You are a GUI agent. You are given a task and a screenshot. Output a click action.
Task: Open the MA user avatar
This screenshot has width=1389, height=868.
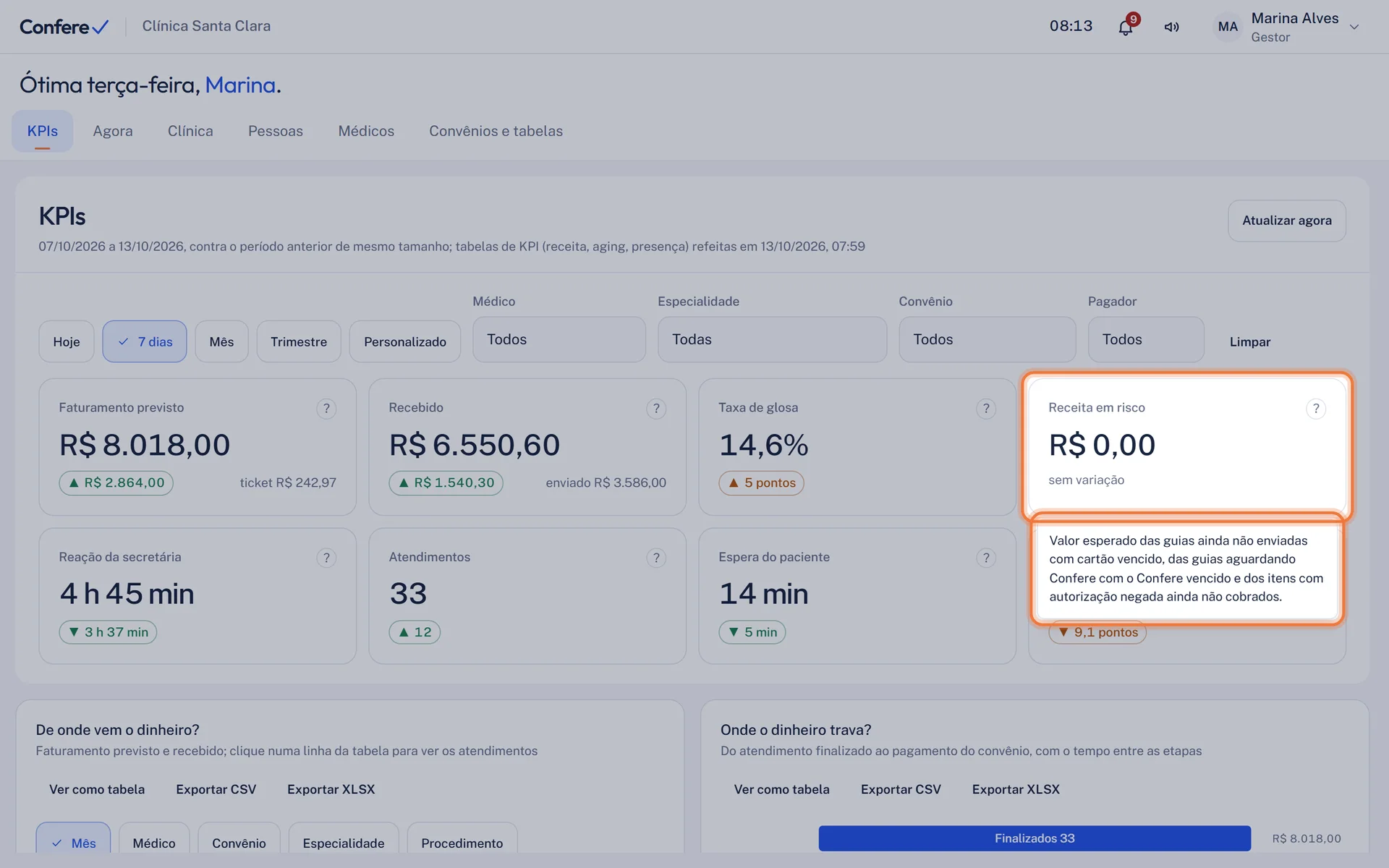1228,27
